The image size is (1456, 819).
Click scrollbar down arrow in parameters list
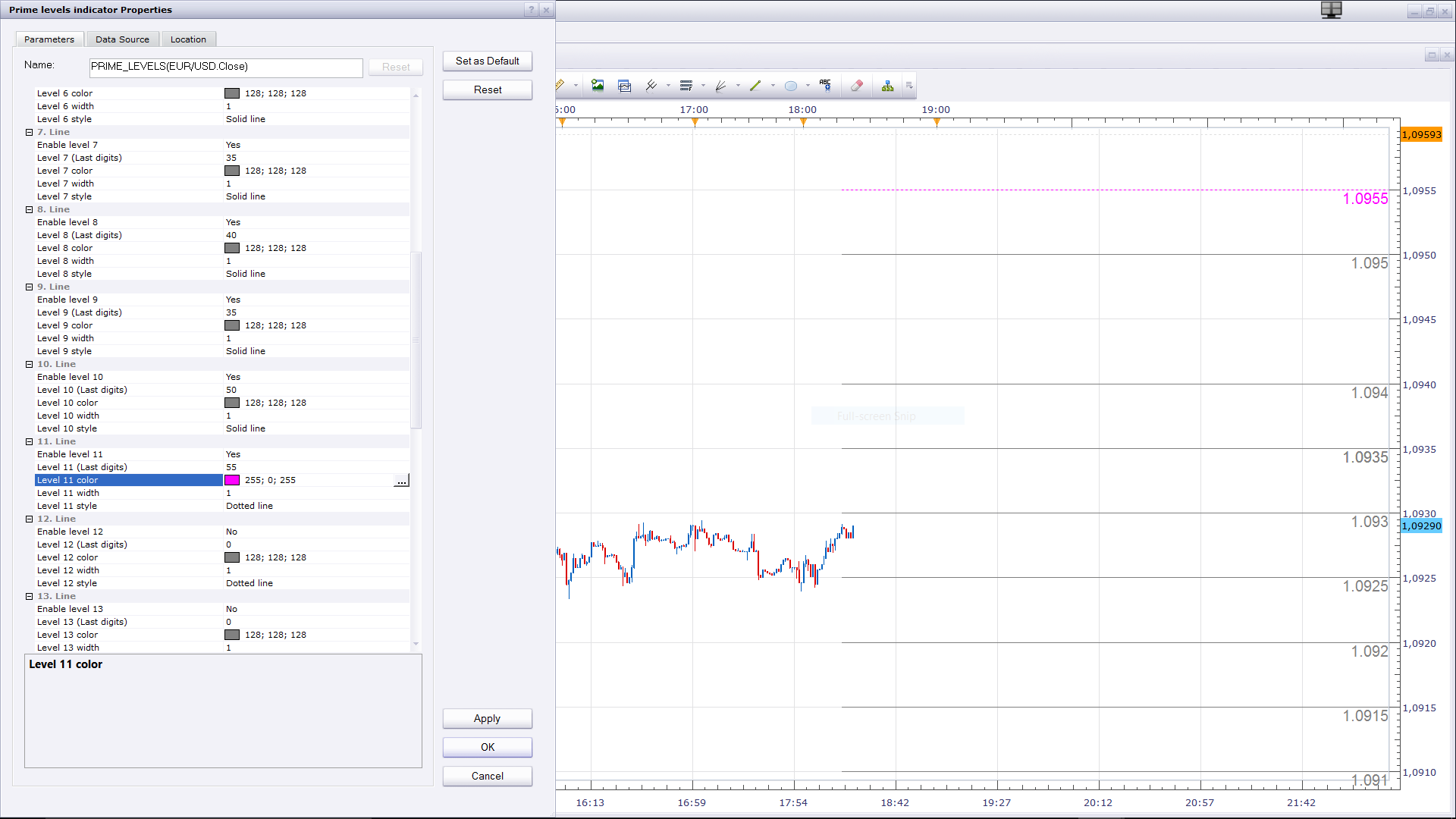coord(416,644)
